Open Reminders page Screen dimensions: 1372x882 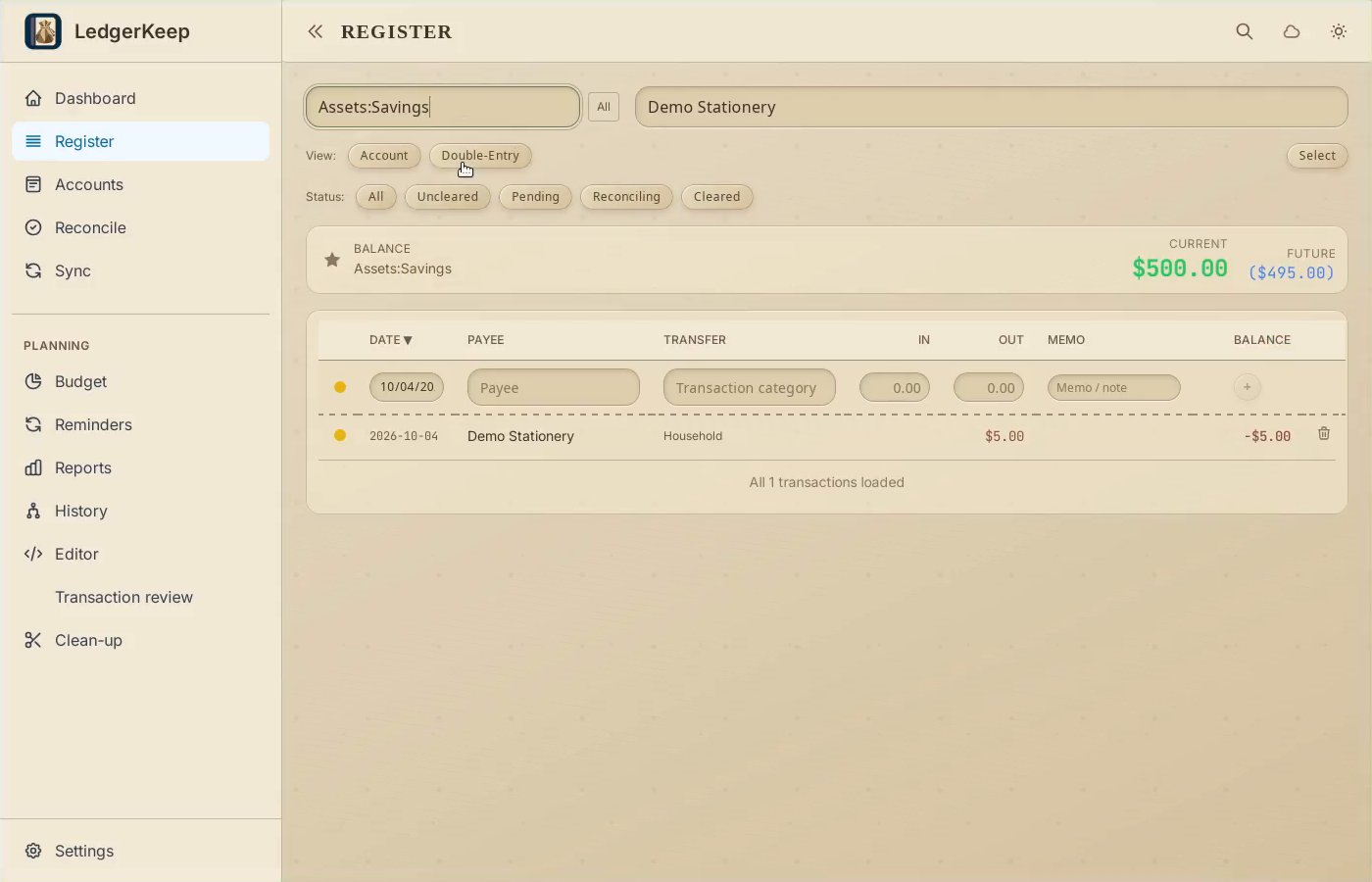point(140,424)
